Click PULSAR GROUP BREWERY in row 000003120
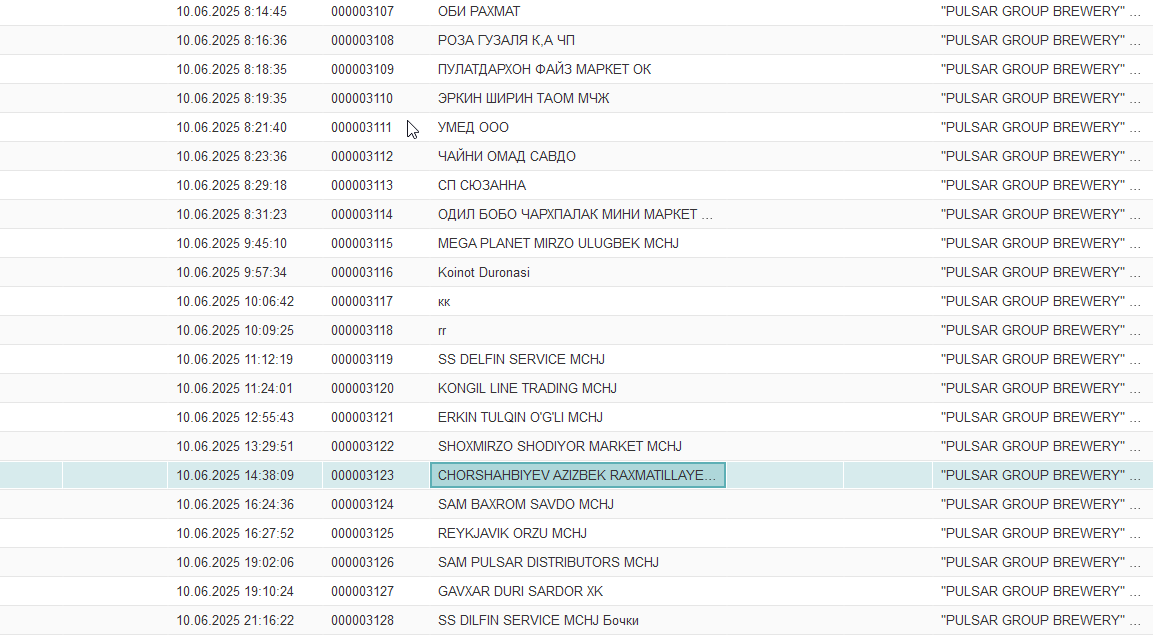1153x636 pixels. click(x=1040, y=388)
